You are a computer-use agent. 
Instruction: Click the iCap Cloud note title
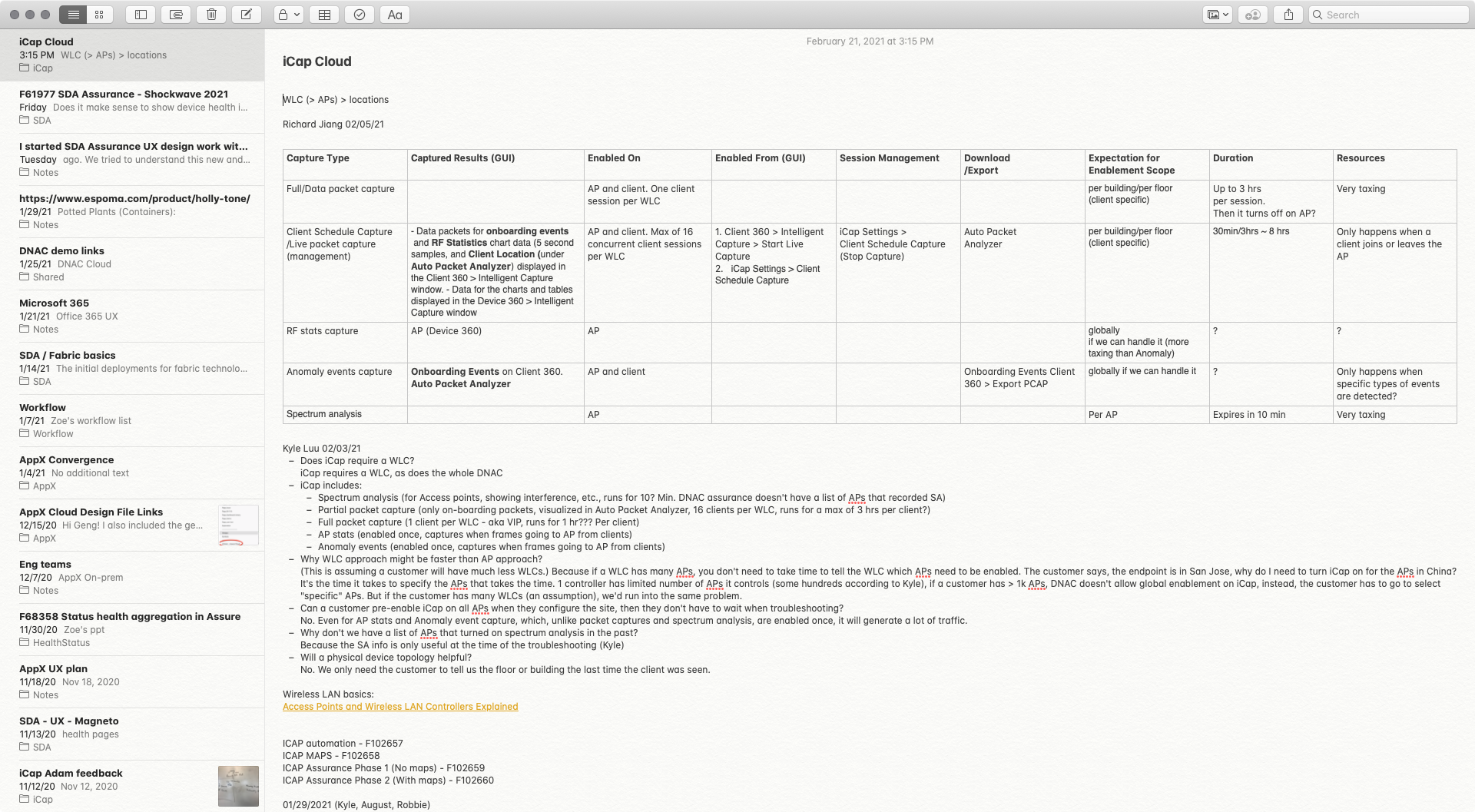tap(317, 61)
